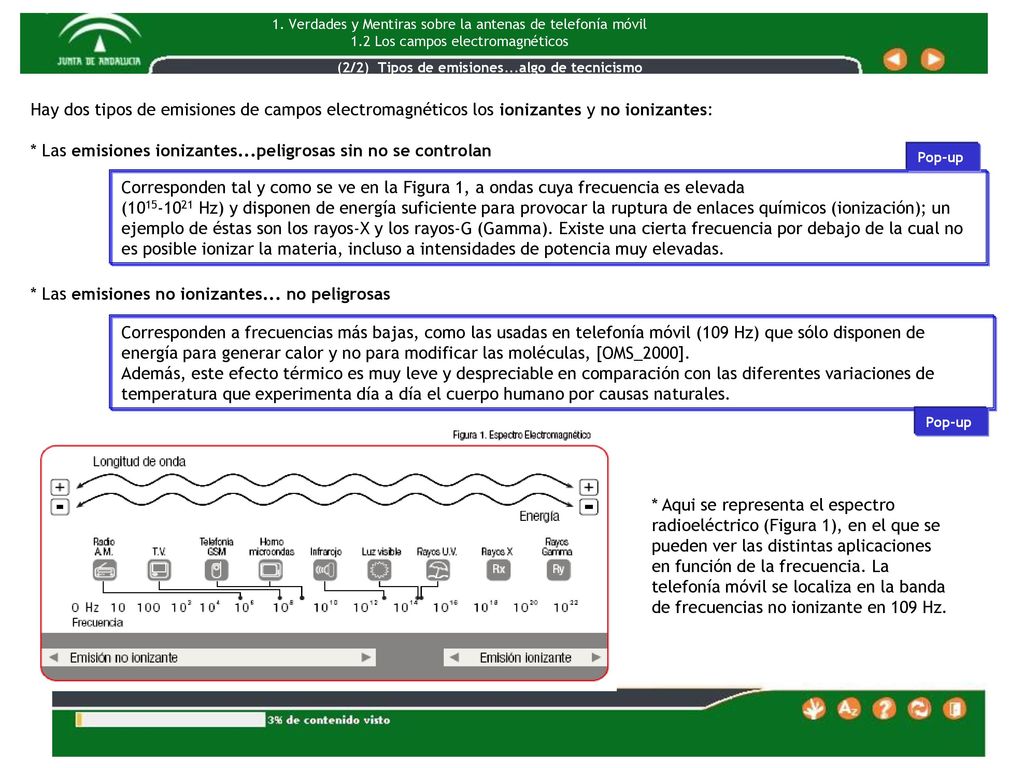This screenshot has height=768, width=1024.
Task: Click the refresh circular arrows icon
Action: click(x=920, y=709)
